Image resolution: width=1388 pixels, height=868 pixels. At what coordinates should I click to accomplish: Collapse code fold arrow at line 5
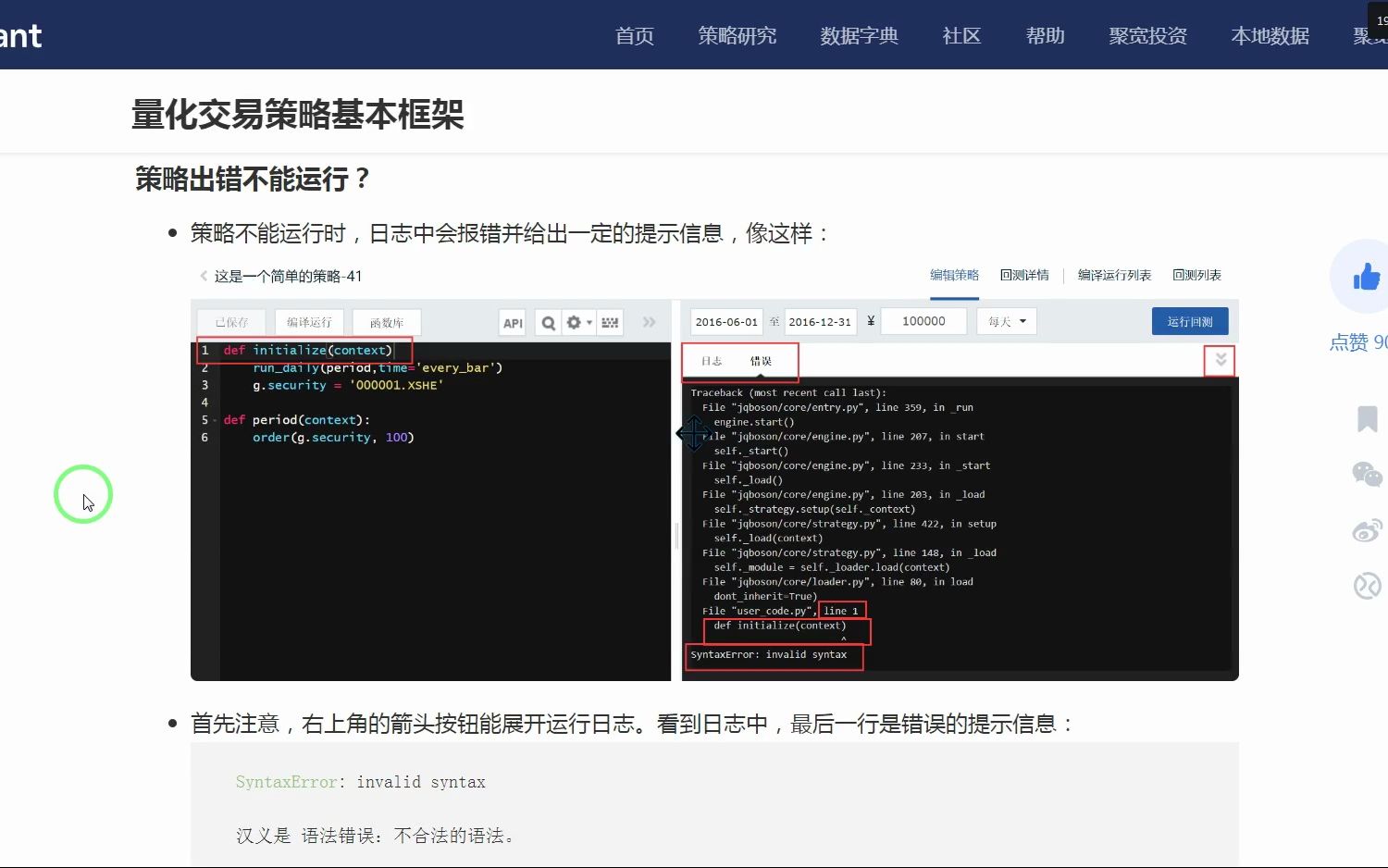[x=215, y=420]
